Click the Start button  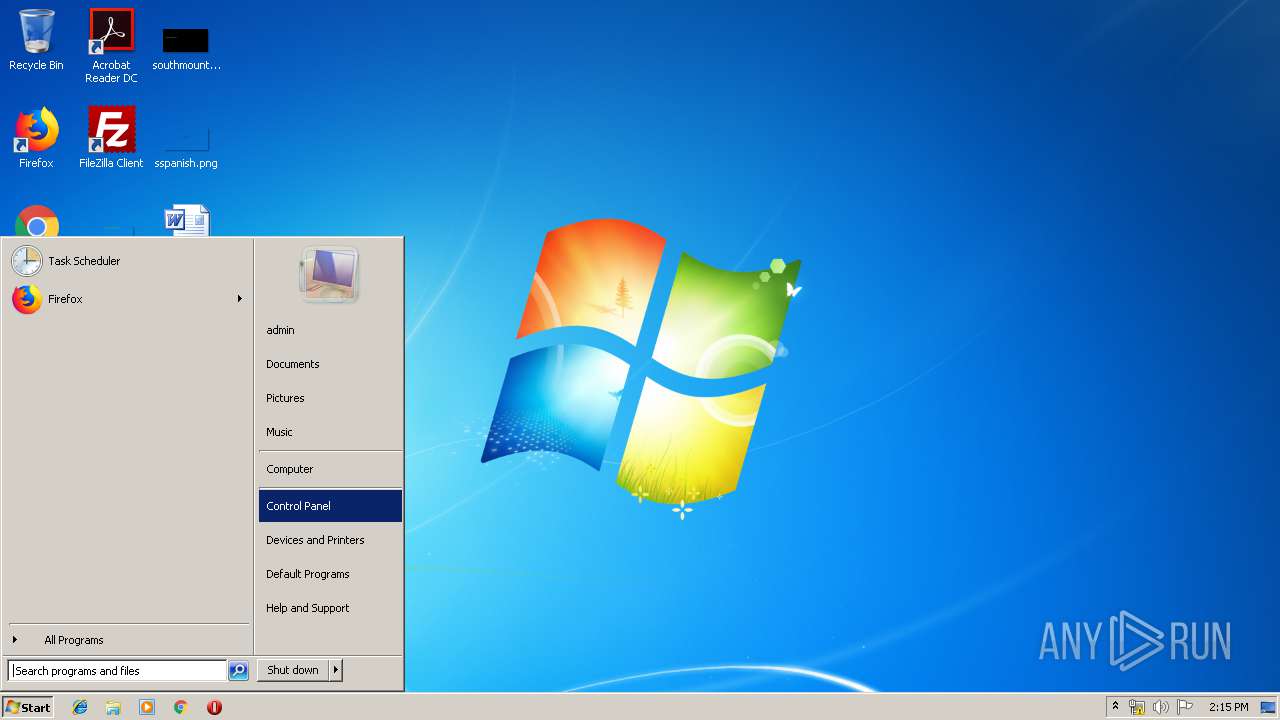coord(28,707)
